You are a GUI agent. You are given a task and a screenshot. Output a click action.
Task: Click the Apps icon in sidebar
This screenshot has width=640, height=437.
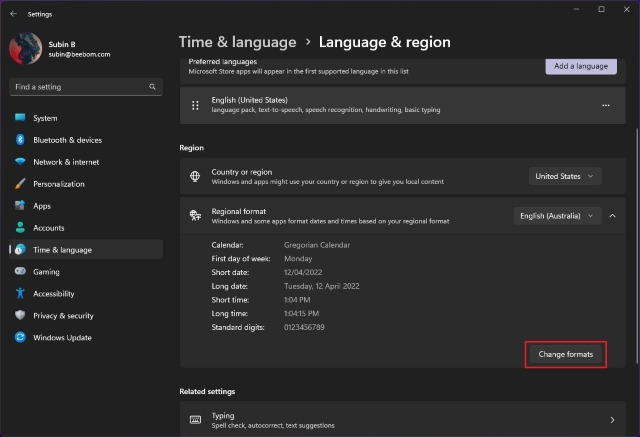[20, 206]
